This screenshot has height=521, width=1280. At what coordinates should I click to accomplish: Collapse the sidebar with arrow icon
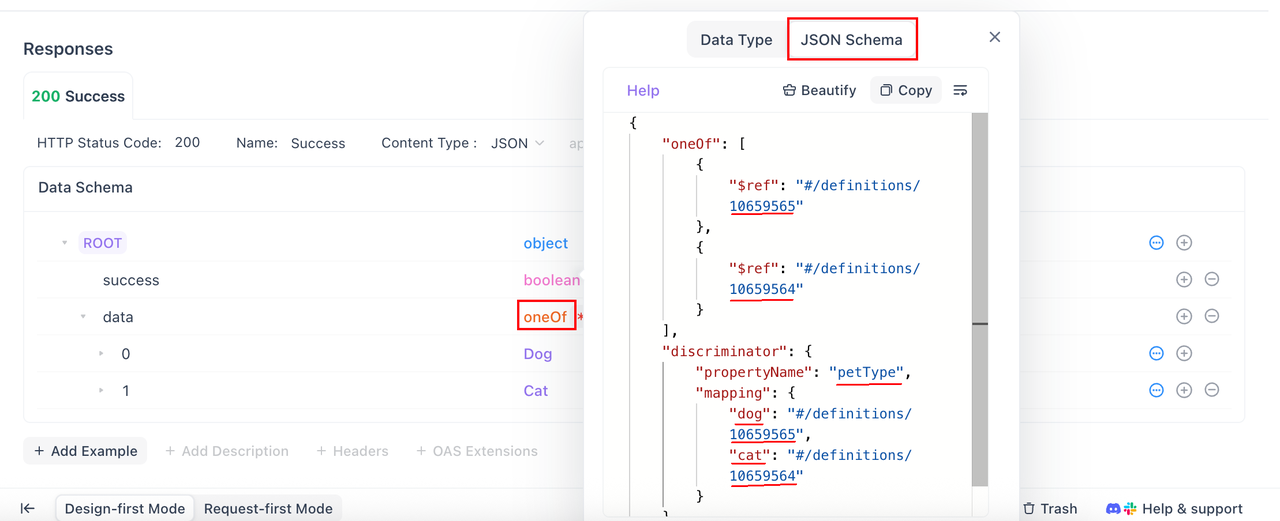pyautogui.click(x=28, y=509)
